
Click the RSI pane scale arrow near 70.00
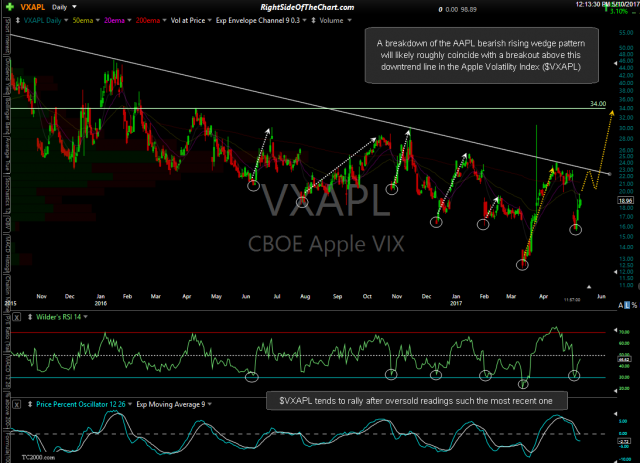point(616,330)
